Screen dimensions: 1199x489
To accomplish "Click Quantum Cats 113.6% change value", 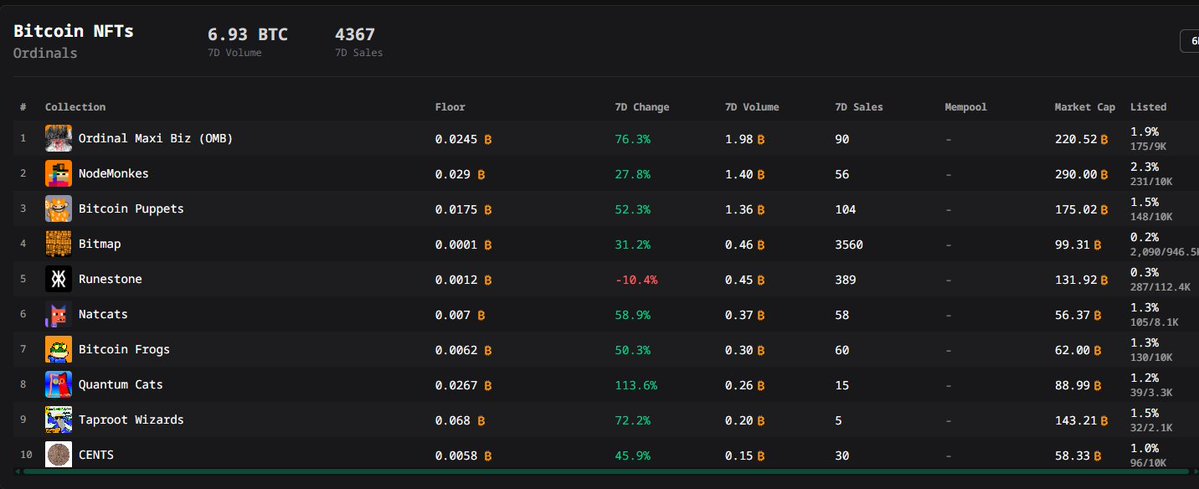I will (x=636, y=386).
